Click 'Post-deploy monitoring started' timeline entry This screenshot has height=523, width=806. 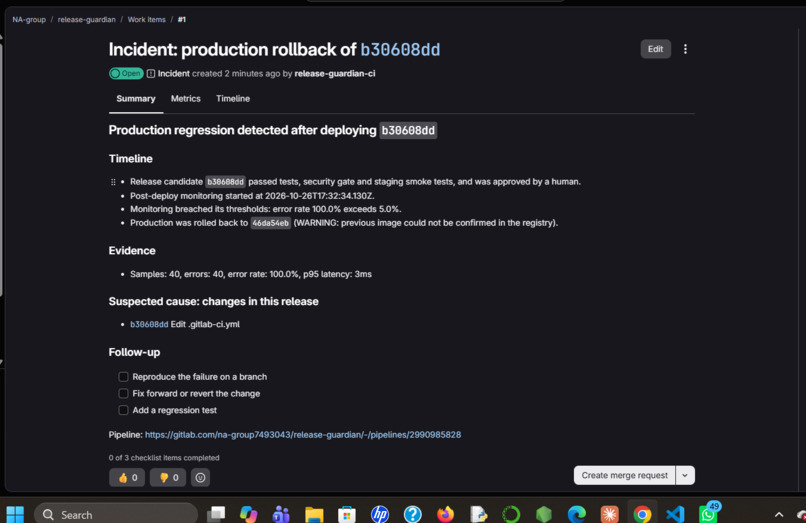252,196
